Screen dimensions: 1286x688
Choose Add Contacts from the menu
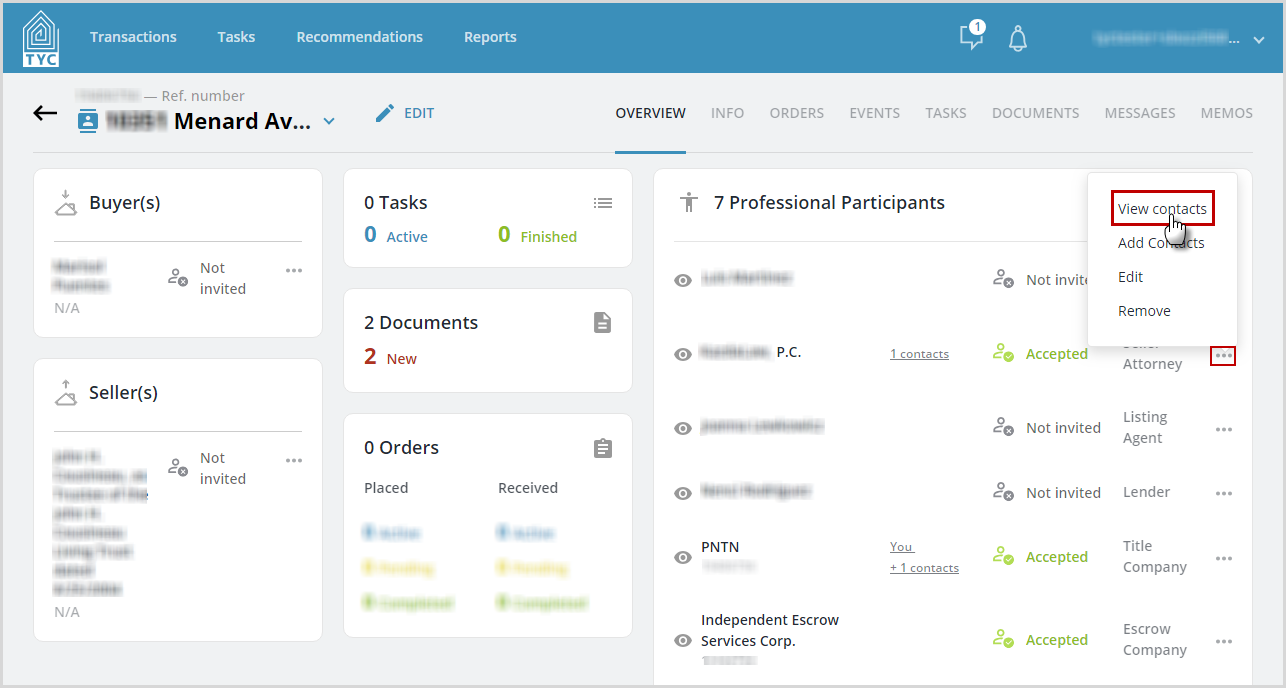(1161, 243)
